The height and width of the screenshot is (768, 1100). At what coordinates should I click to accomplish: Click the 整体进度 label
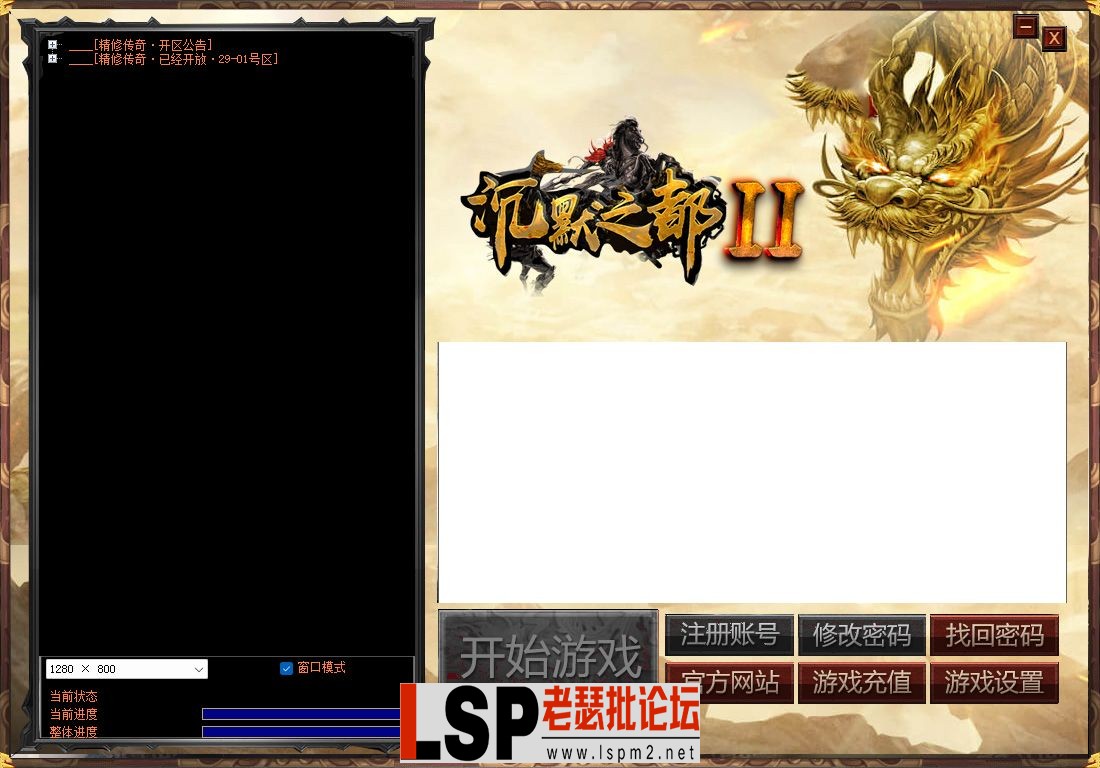click(74, 732)
